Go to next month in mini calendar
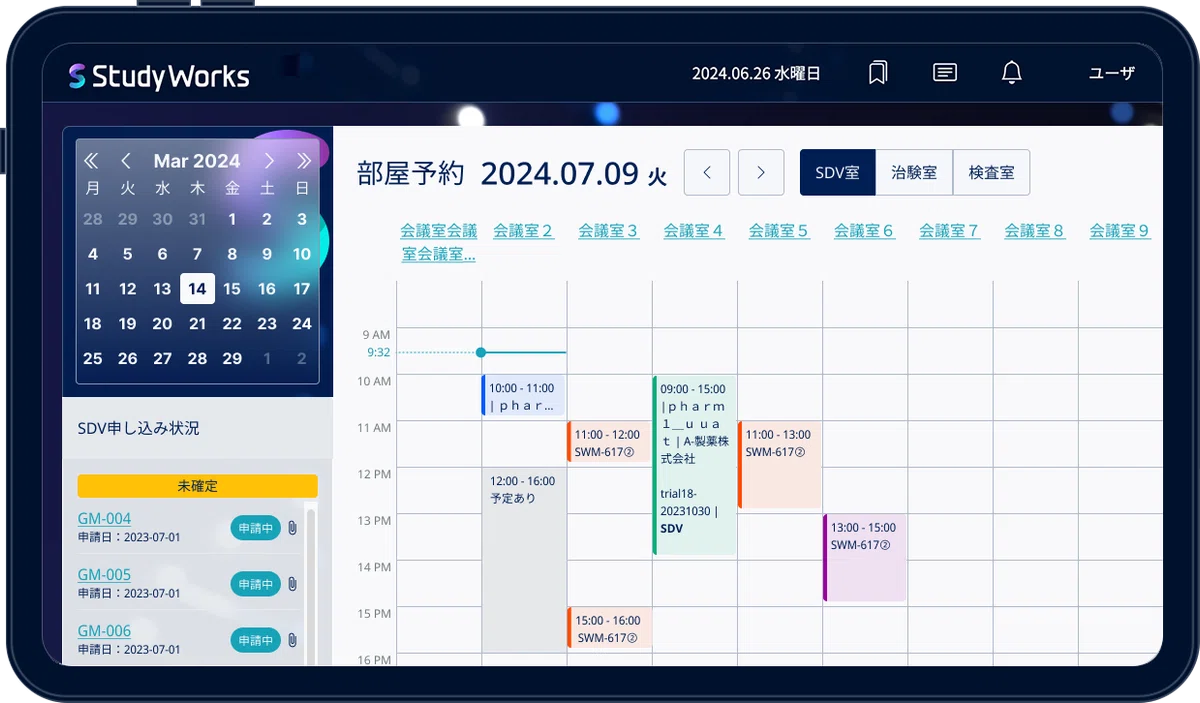Screen dimensions: 1200x703 pyautogui.click(x=269, y=161)
